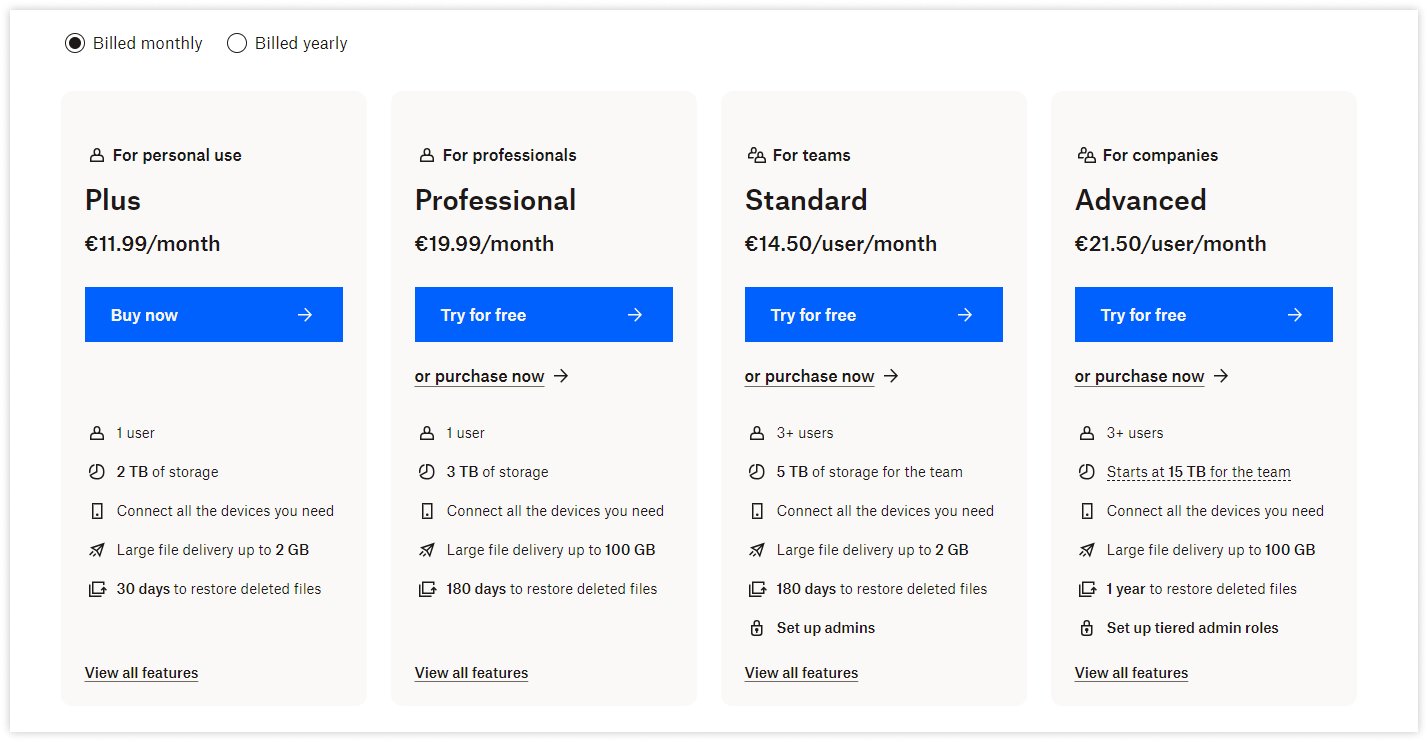Click the storage clock icon on the Professional plan

tap(427, 471)
